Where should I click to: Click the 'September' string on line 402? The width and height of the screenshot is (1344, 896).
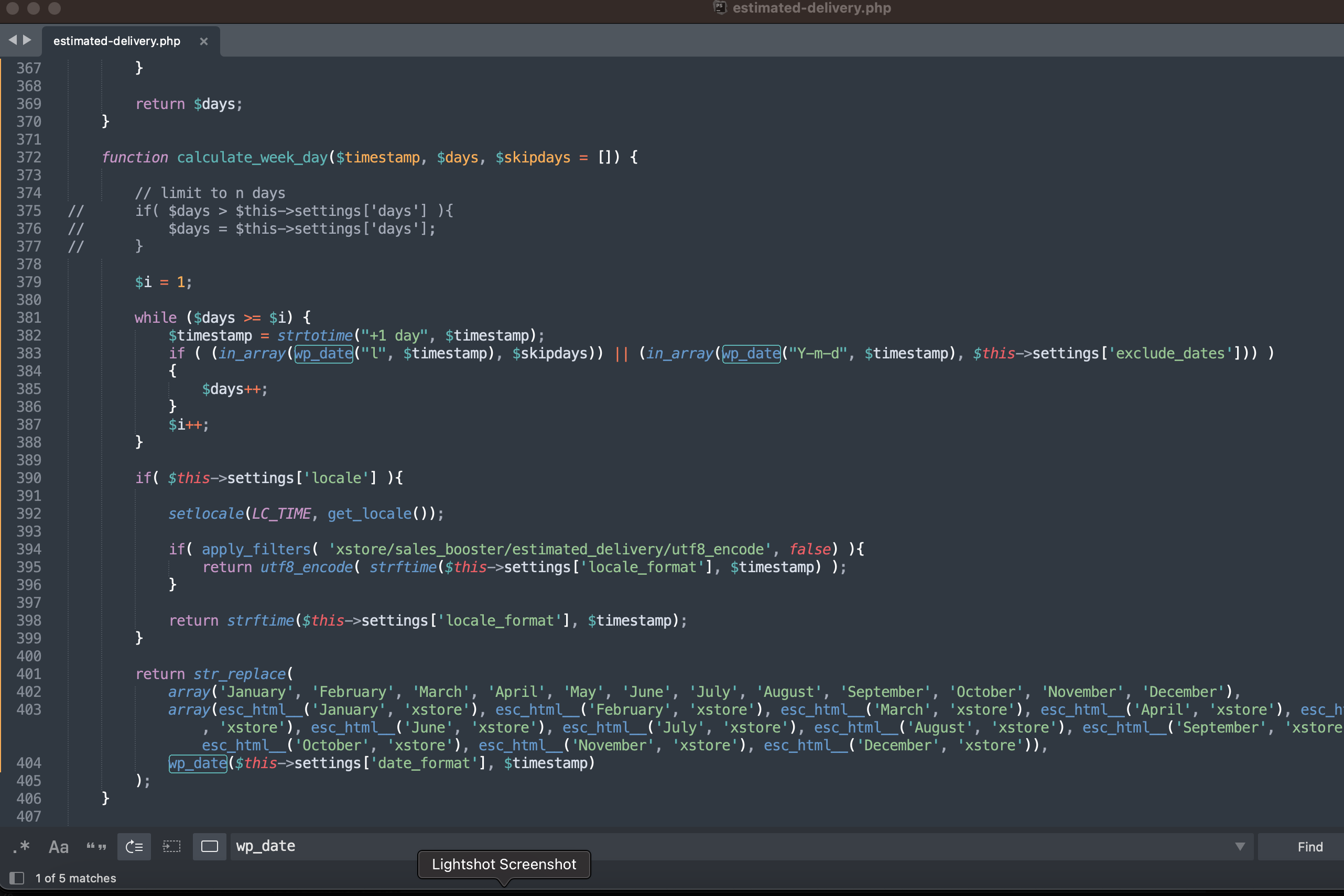point(885,692)
